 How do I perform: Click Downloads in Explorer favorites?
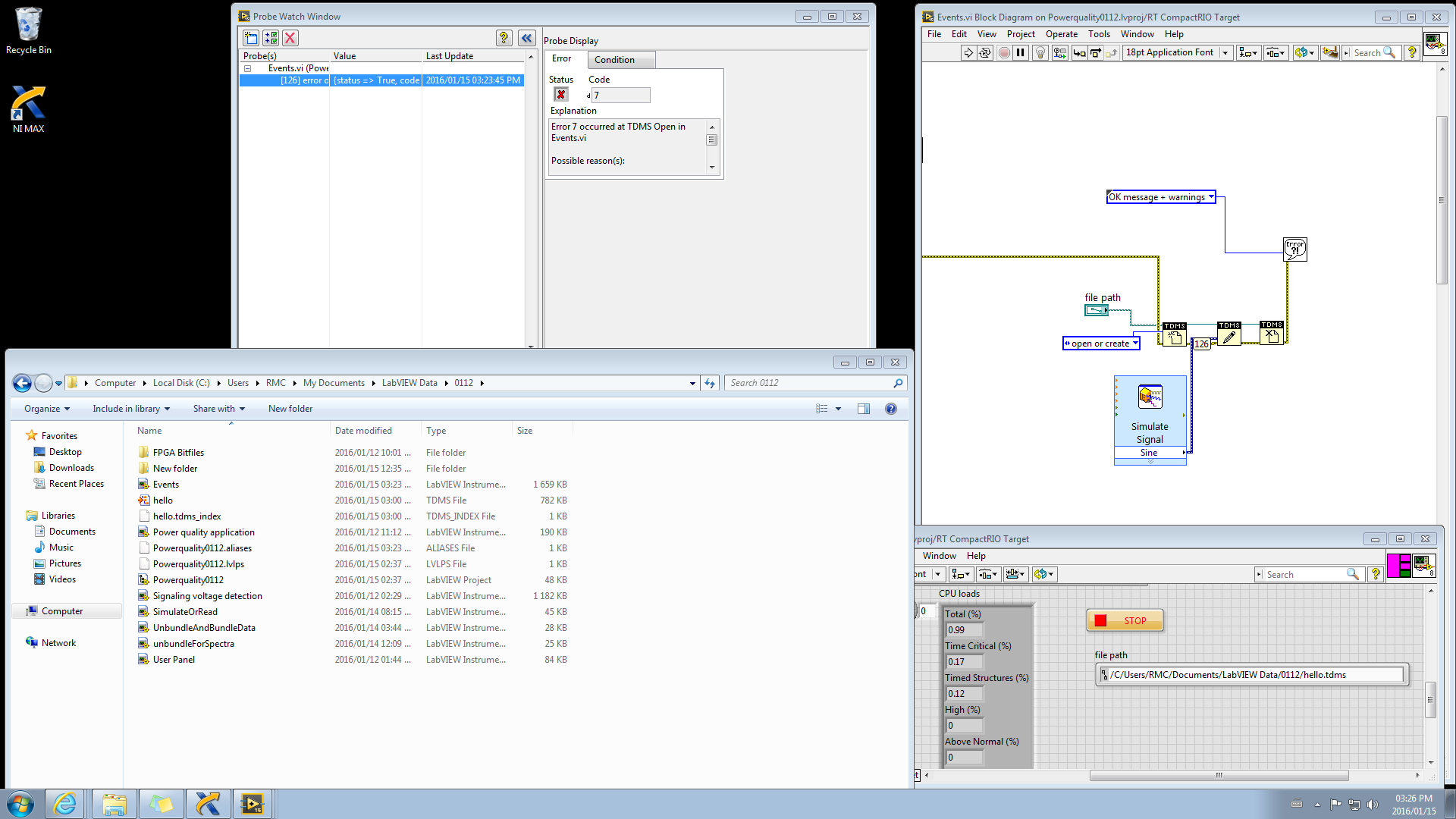[x=71, y=468]
